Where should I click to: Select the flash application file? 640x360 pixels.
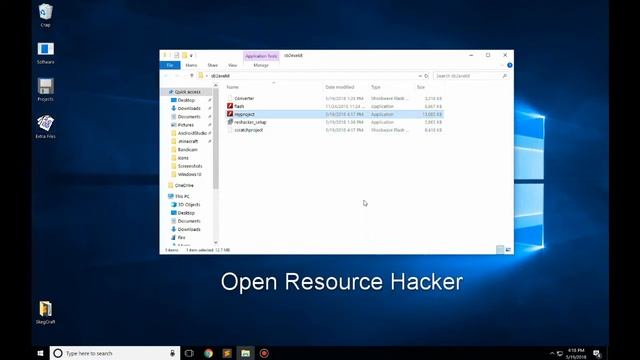pyautogui.click(x=239, y=106)
